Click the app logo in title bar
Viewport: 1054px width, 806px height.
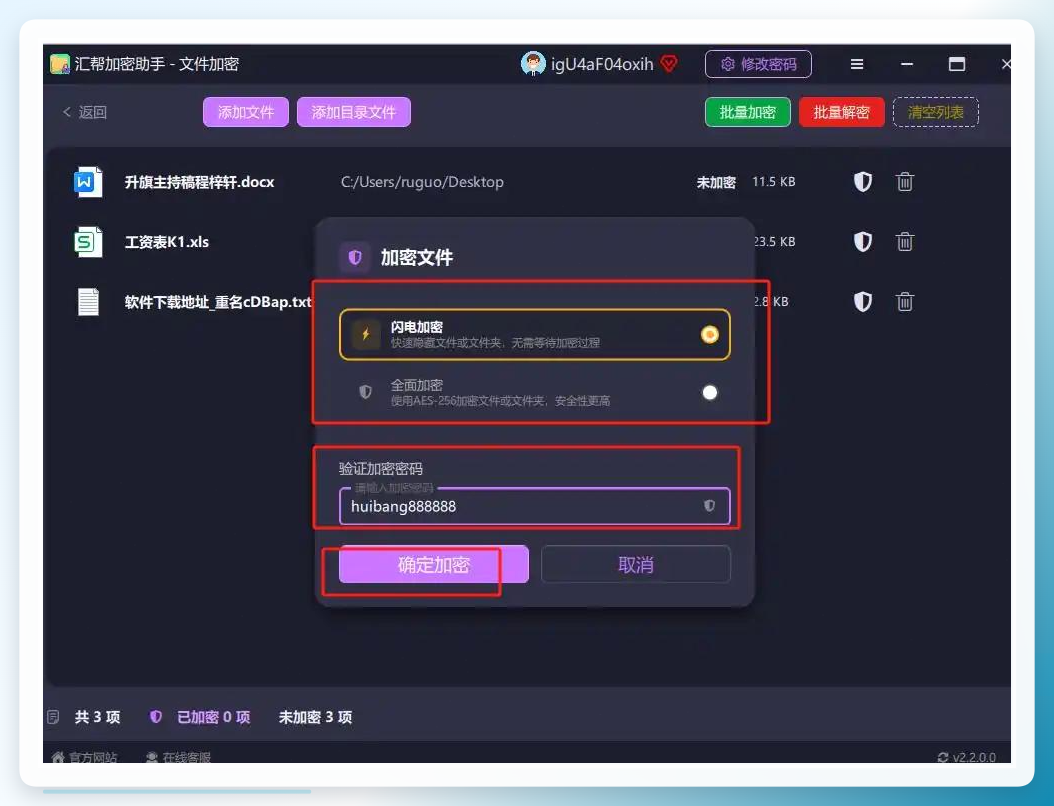coord(60,64)
